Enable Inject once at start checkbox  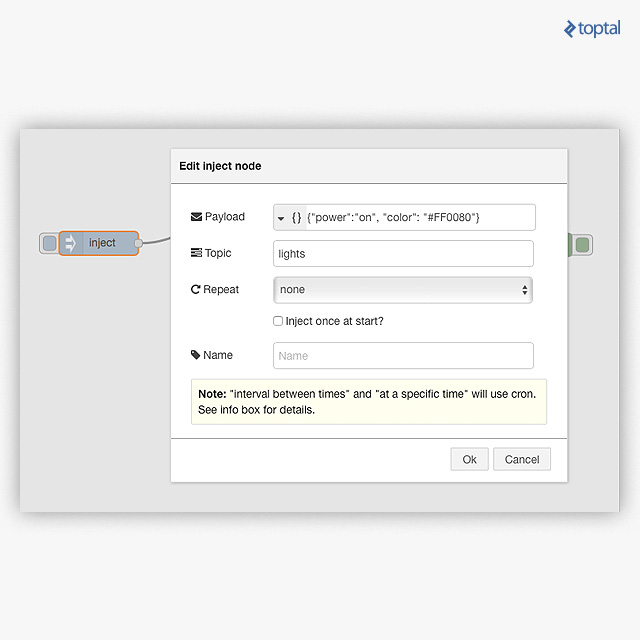point(278,321)
